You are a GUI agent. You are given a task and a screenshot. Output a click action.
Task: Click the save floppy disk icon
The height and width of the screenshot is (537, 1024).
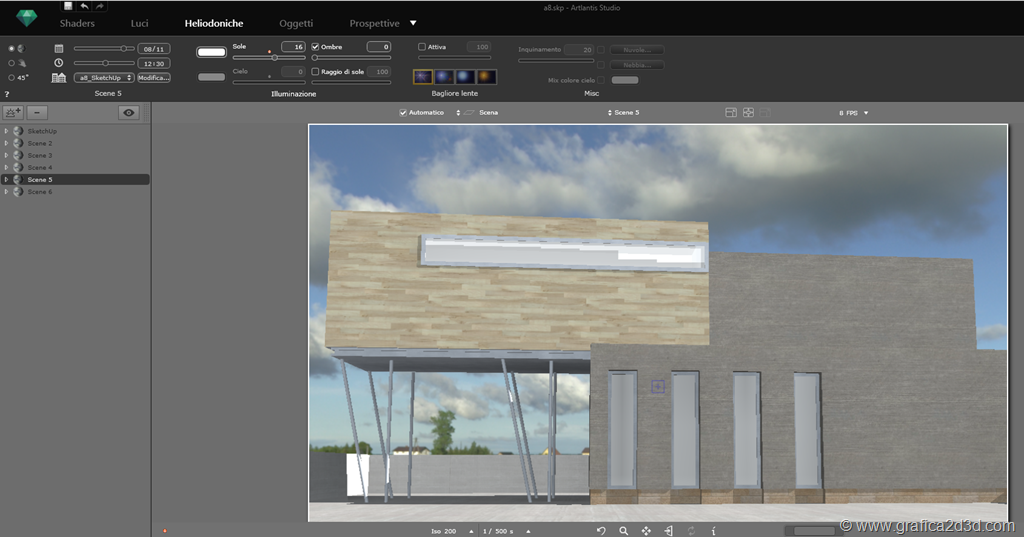[68, 6]
